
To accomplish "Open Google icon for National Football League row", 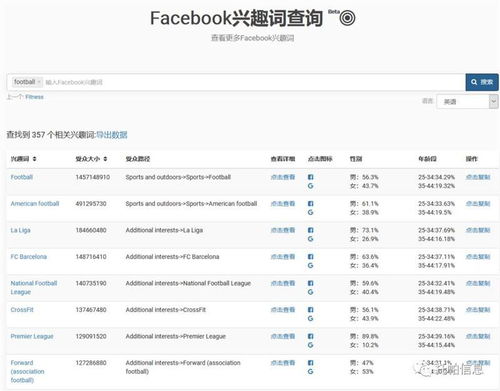I will pos(310,292).
